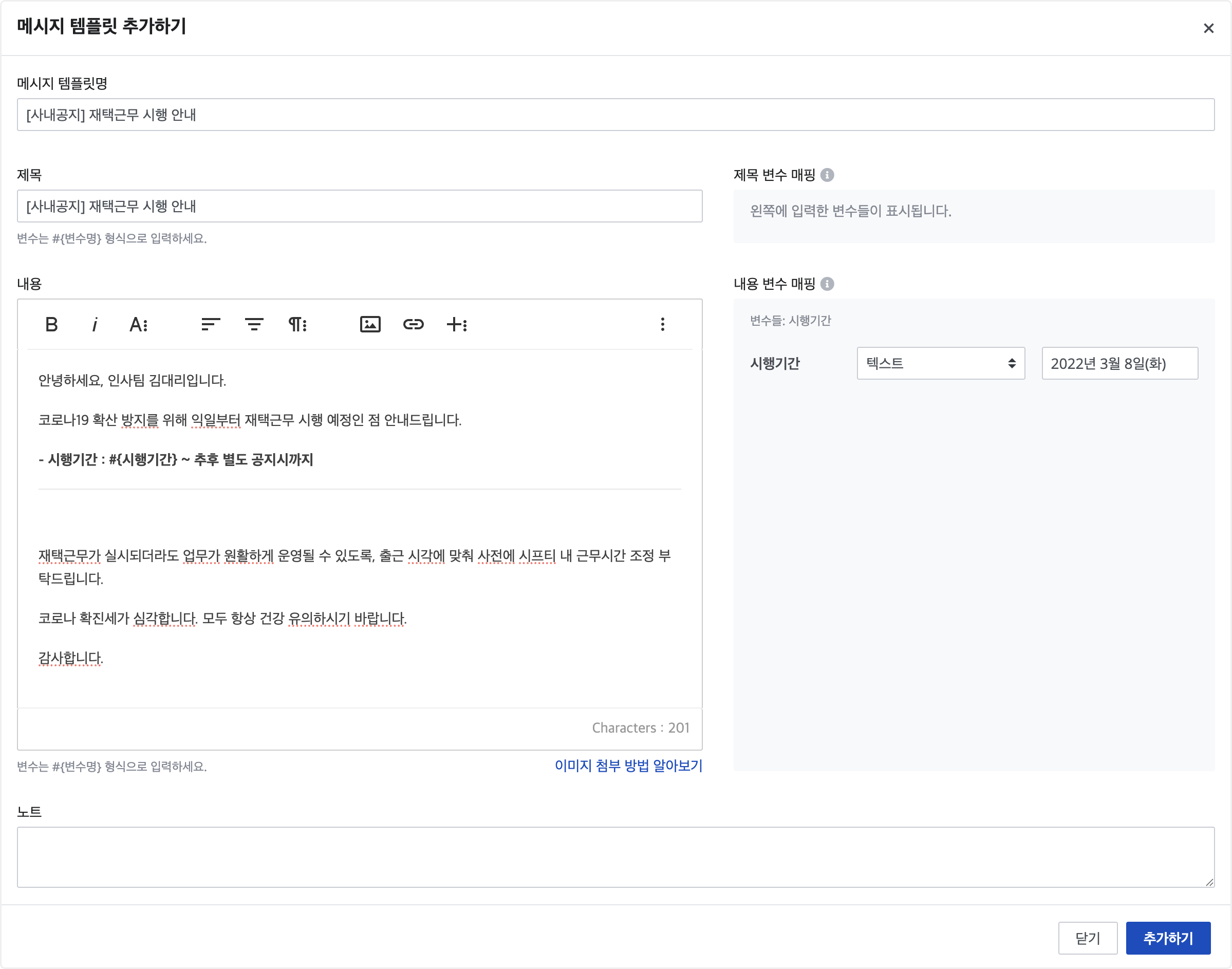Click the insert image icon
Viewport: 1232px width, 969px height.
pyautogui.click(x=370, y=325)
